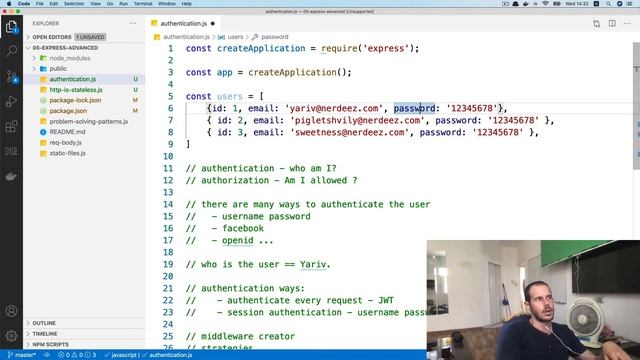Click users in the breadcrumb path

pyautogui.click(x=235, y=37)
